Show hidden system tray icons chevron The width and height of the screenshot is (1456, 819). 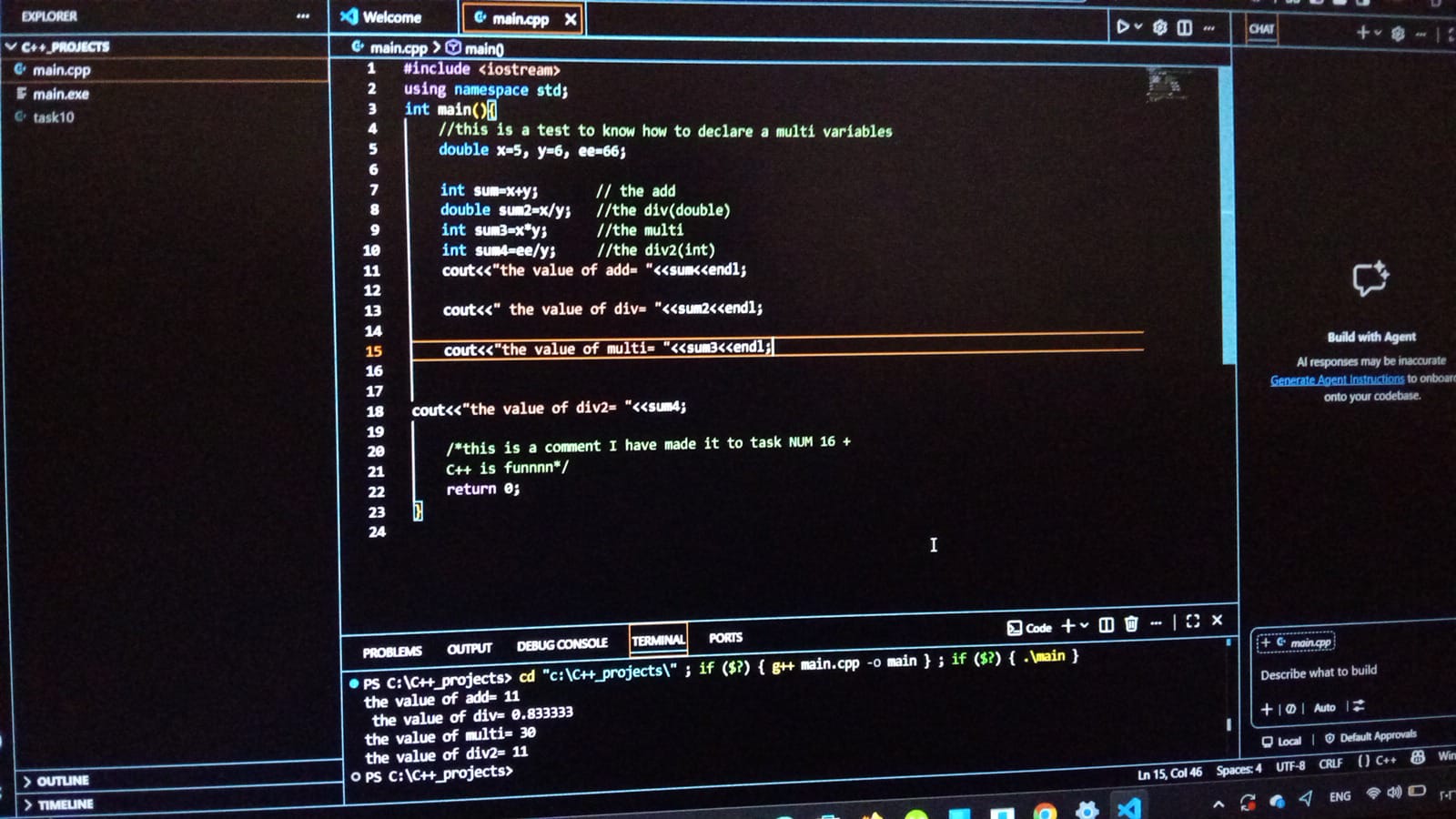[1218, 804]
